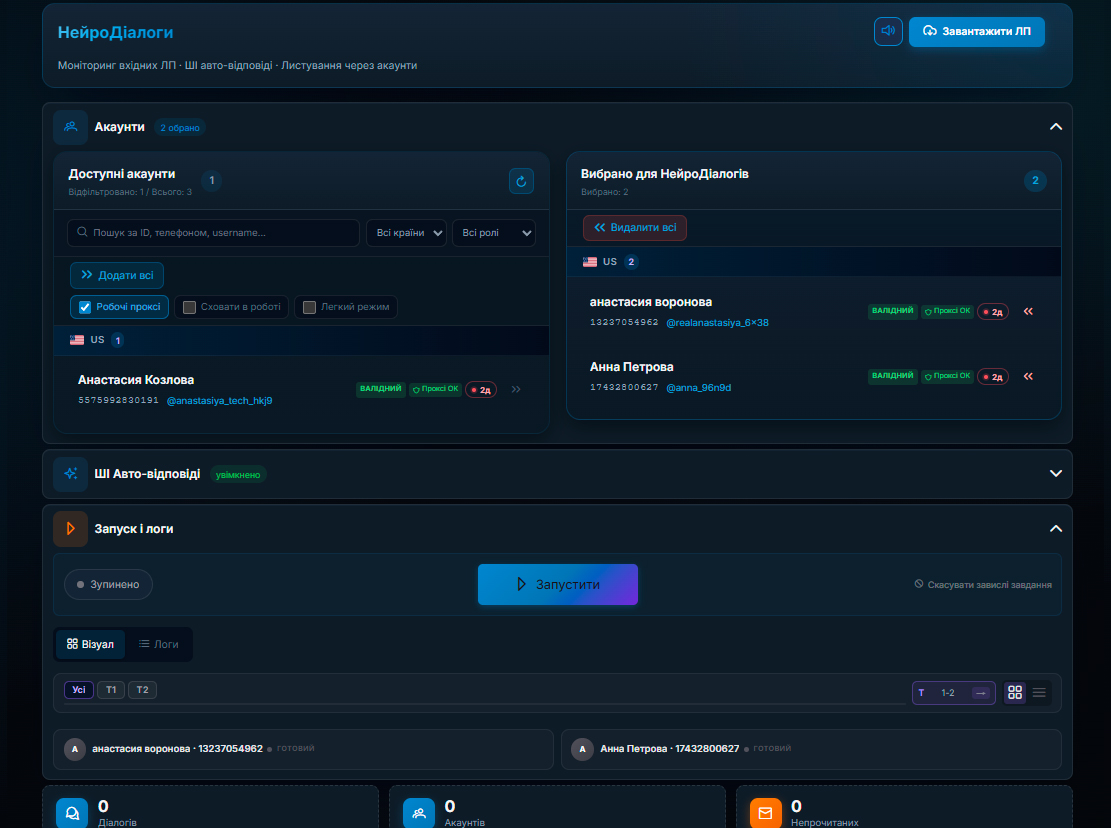1111x828 pixels.
Task: Click the dialogs chat bubble icon
Action: 72,813
